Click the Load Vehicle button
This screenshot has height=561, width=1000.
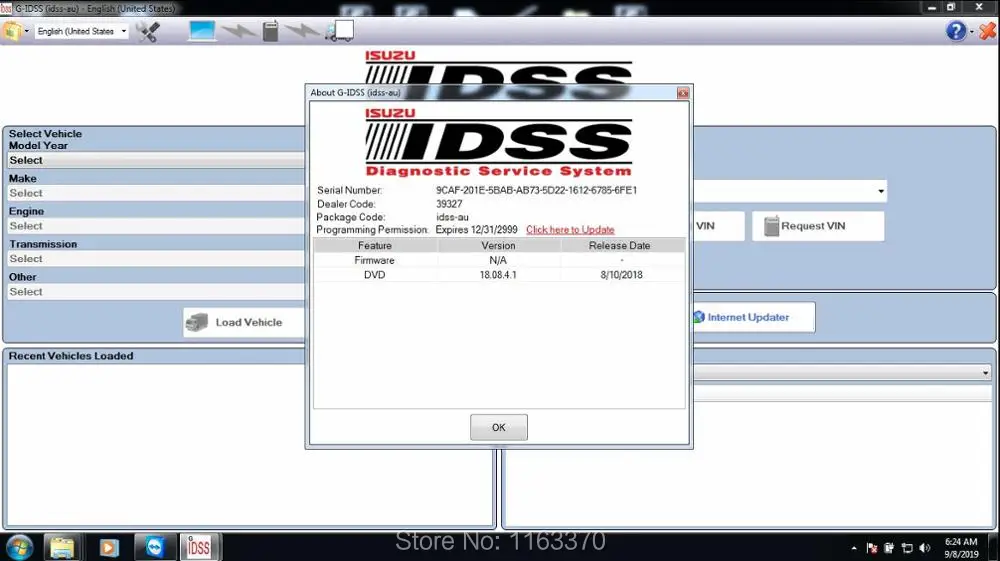244,323
